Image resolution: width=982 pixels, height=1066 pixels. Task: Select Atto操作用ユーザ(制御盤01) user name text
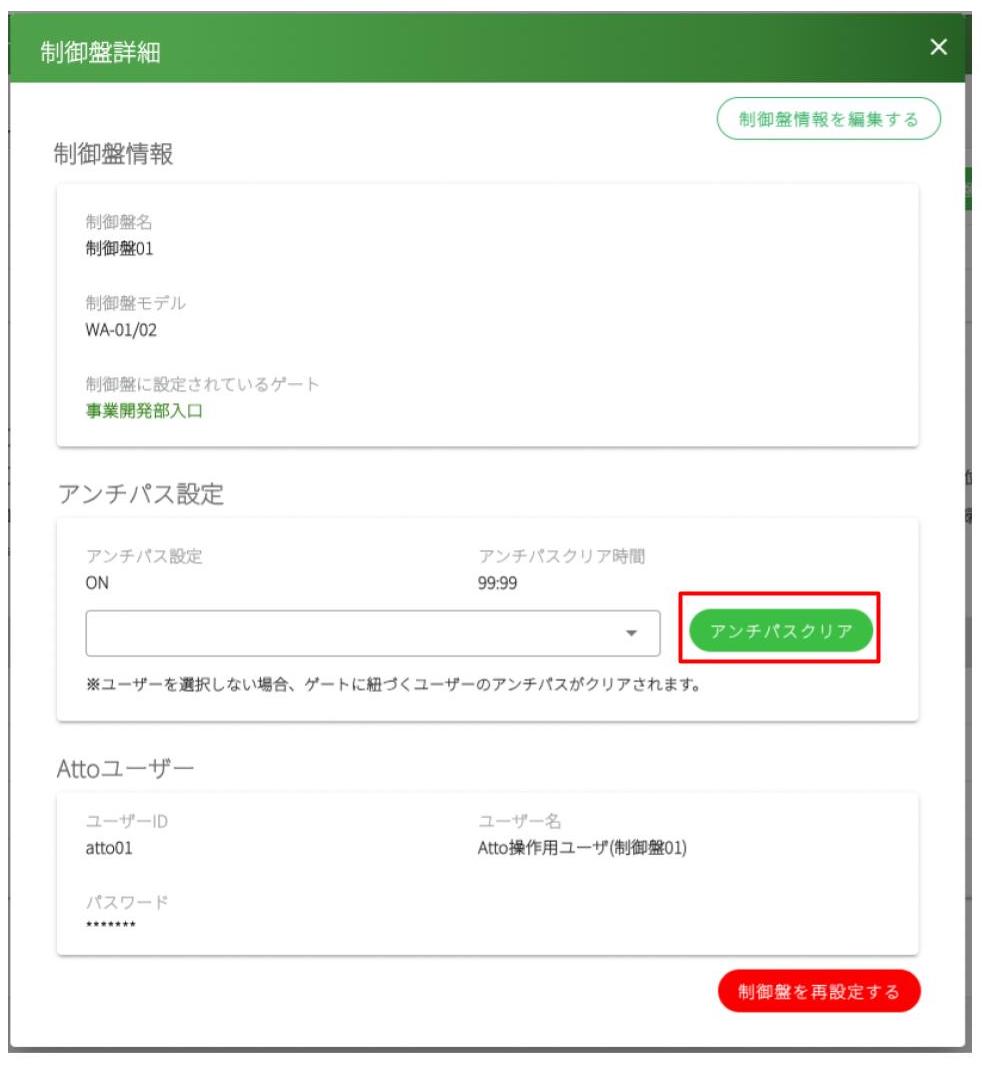(x=582, y=848)
